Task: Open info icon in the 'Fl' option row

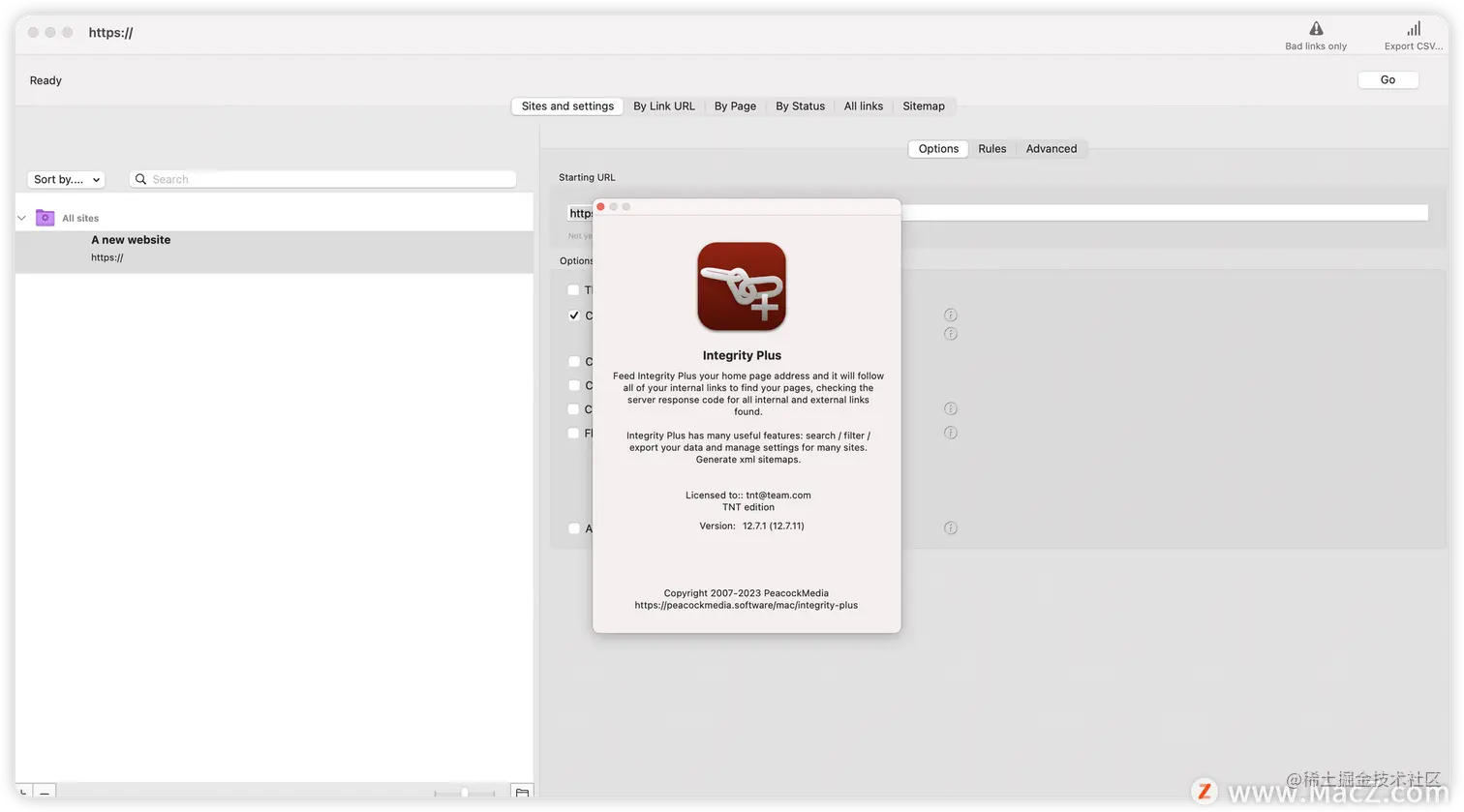Action: [951, 433]
